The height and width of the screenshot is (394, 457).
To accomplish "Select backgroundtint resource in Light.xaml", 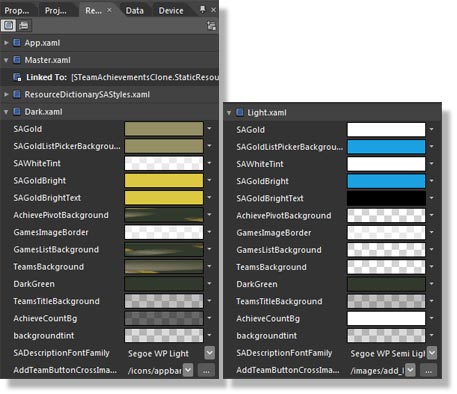I will [266, 336].
